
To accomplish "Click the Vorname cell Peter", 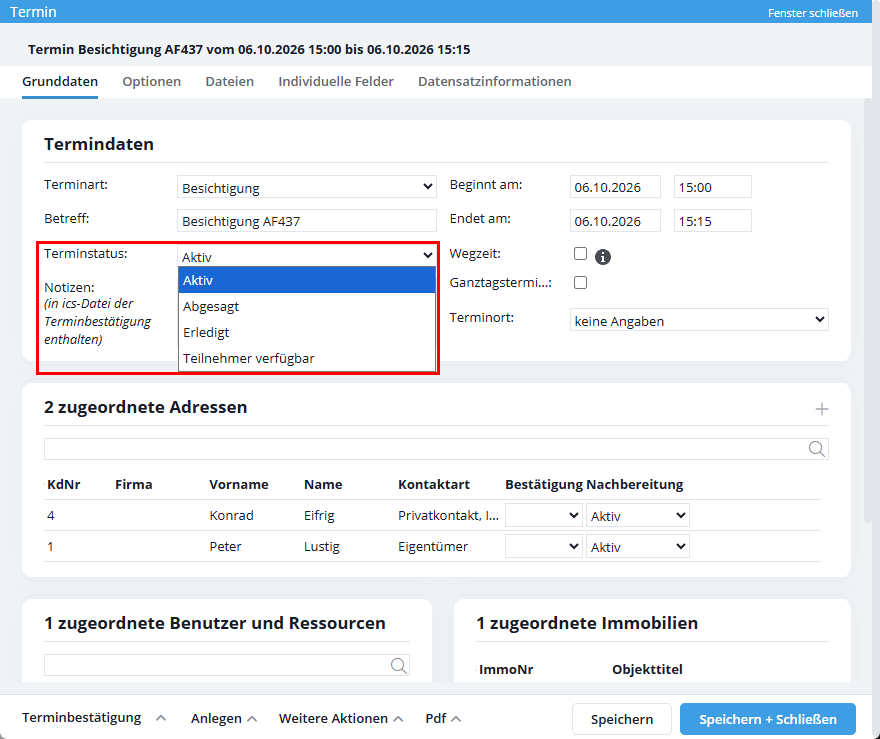I will (x=225, y=547).
